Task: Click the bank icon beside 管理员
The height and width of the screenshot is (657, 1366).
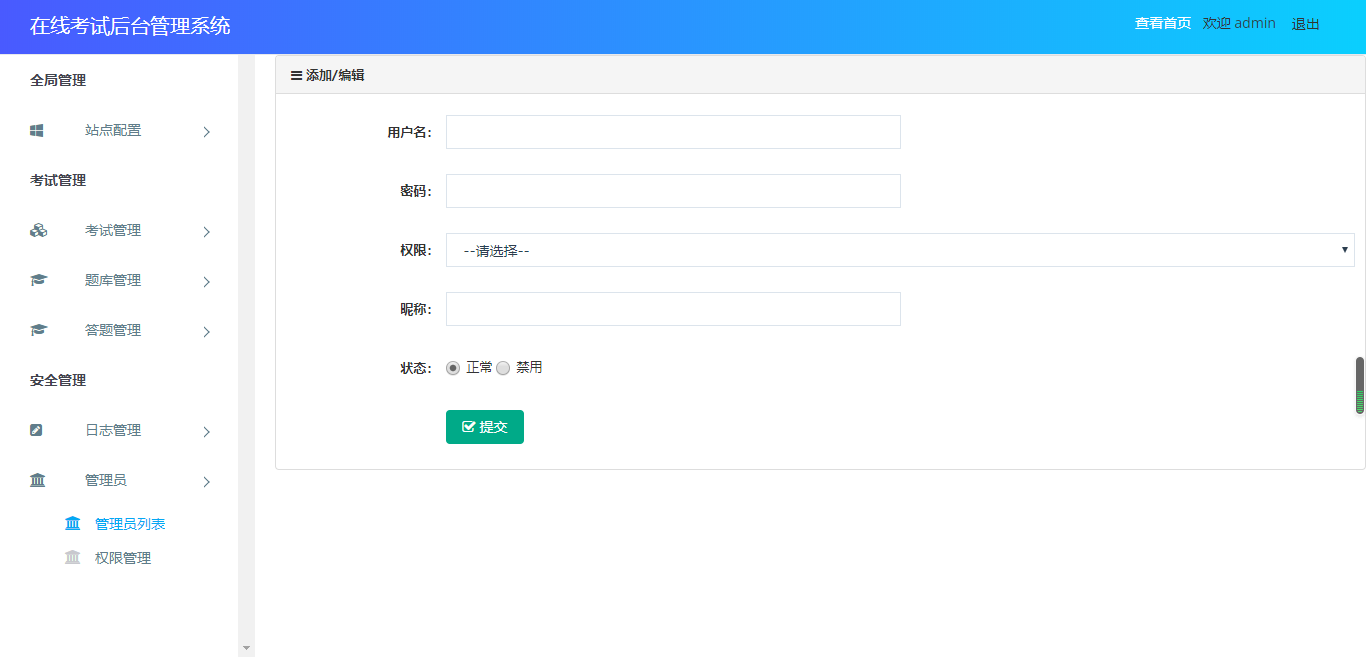Action: click(38, 480)
